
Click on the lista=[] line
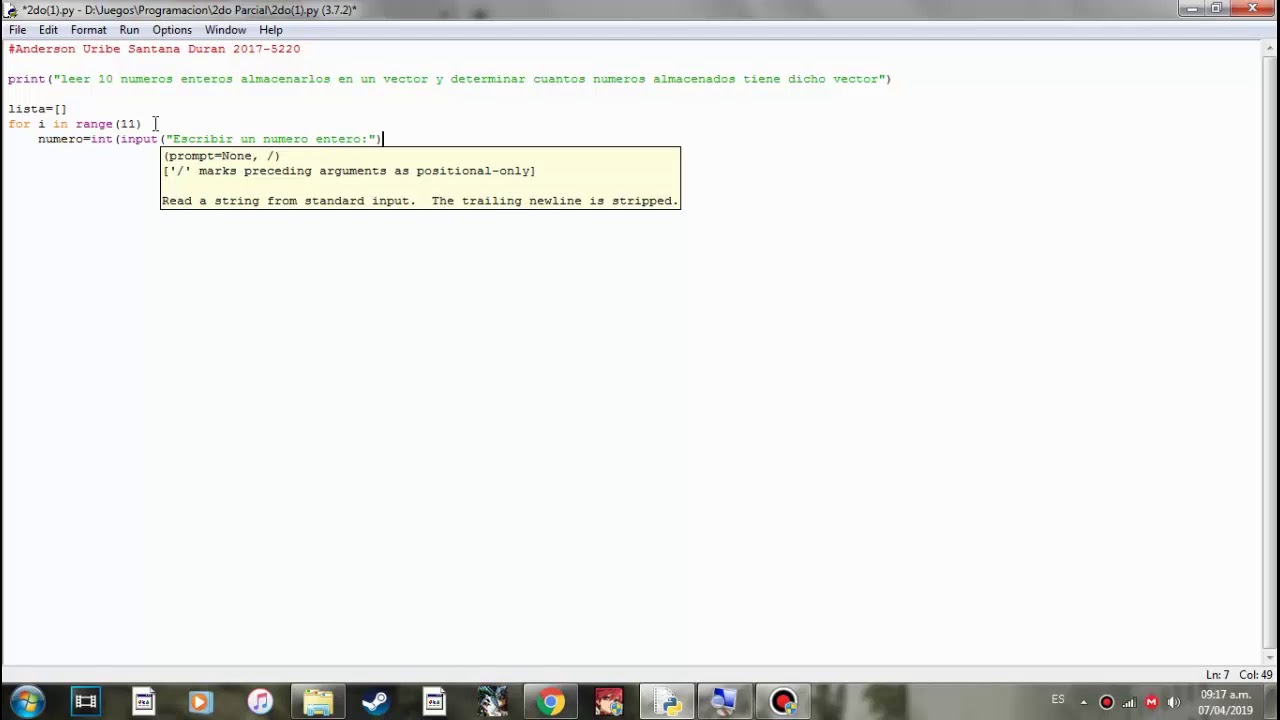click(37, 109)
